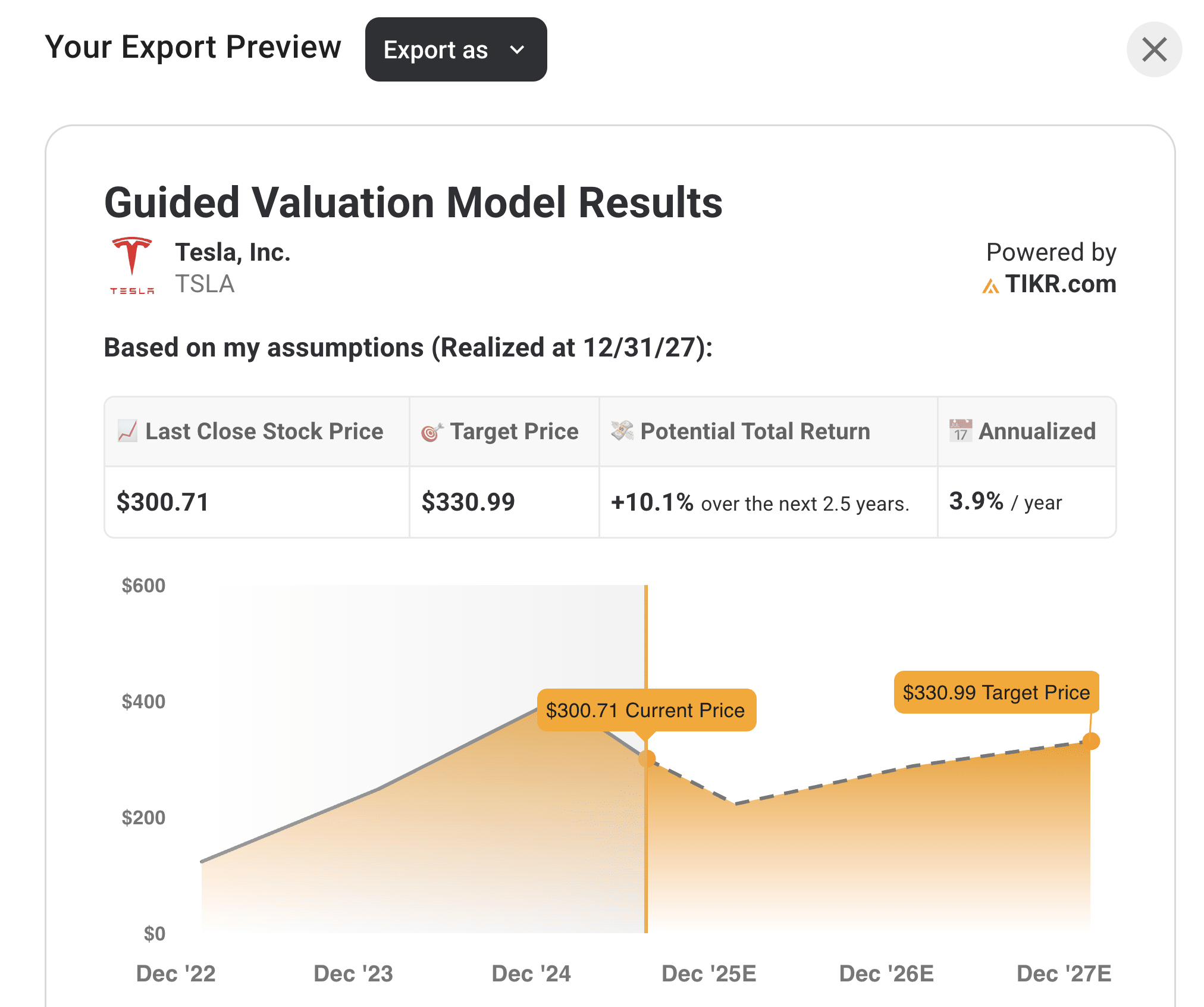Click the line chart icon beside Last Close Stock Price

[127, 430]
